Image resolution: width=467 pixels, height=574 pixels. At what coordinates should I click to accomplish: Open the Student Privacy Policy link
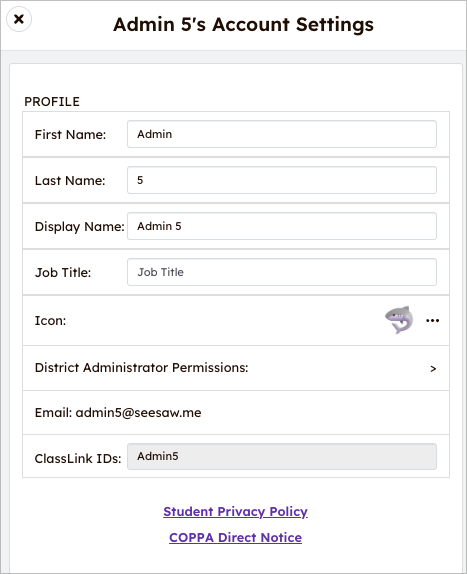coord(235,511)
